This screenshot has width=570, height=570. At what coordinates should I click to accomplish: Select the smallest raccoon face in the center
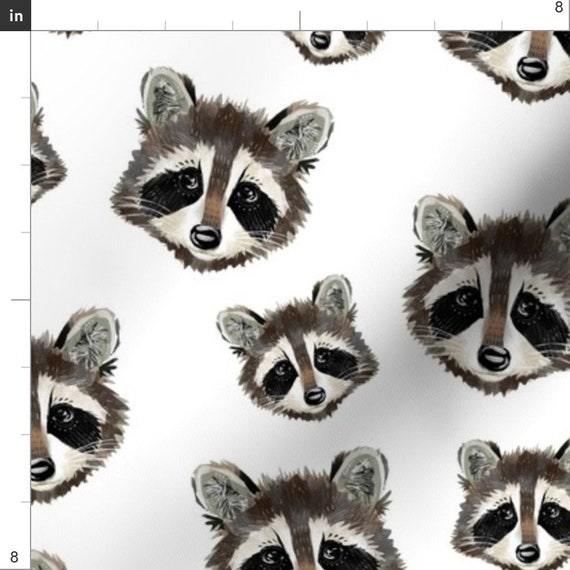pos(298,348)
